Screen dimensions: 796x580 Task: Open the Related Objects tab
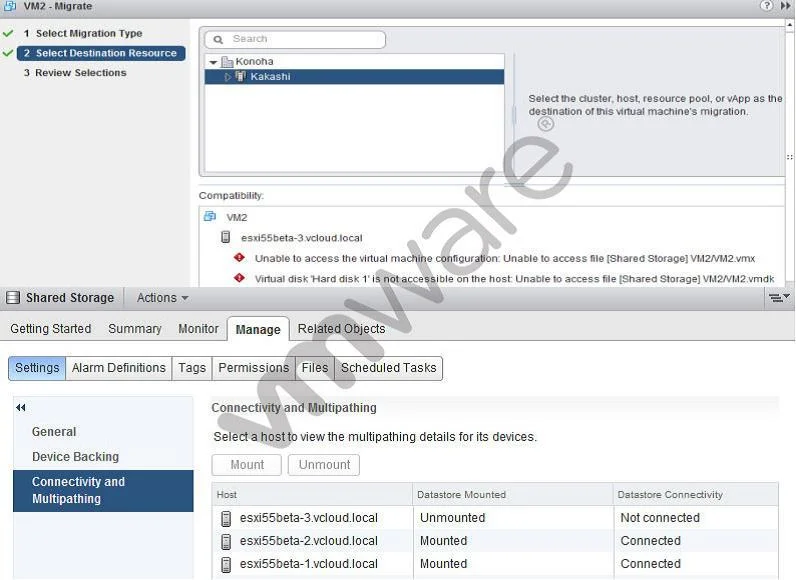click(341, 329)
